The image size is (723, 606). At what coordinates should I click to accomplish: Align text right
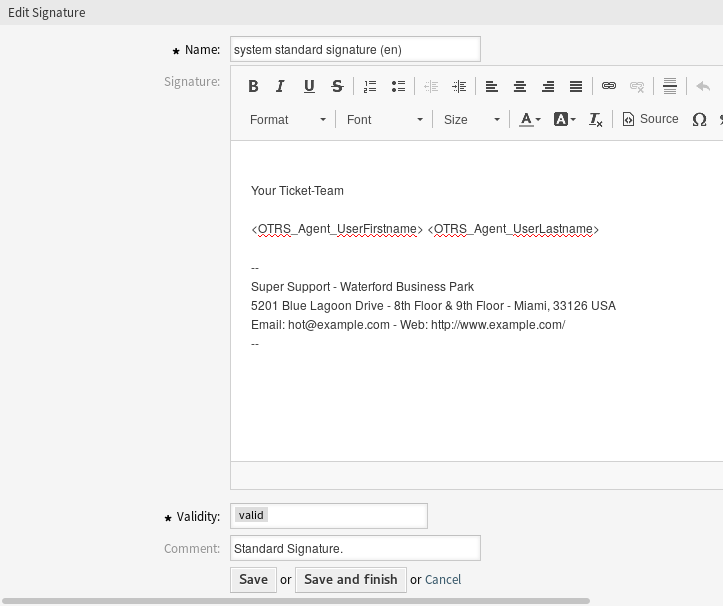coord(548,86)
